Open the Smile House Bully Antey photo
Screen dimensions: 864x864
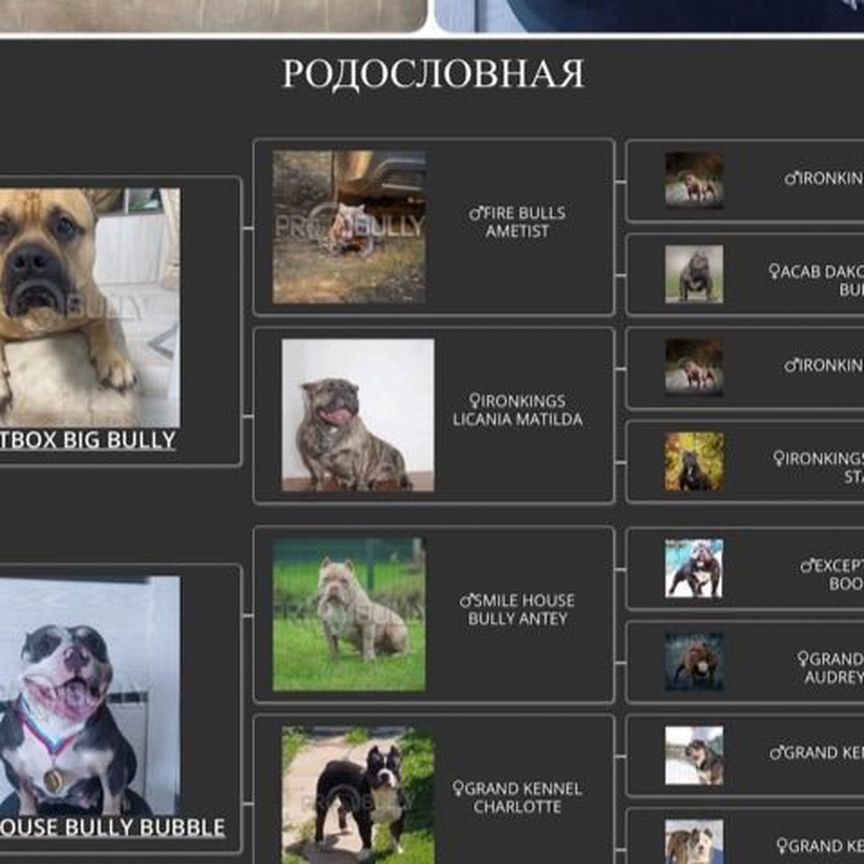[349, 615]
